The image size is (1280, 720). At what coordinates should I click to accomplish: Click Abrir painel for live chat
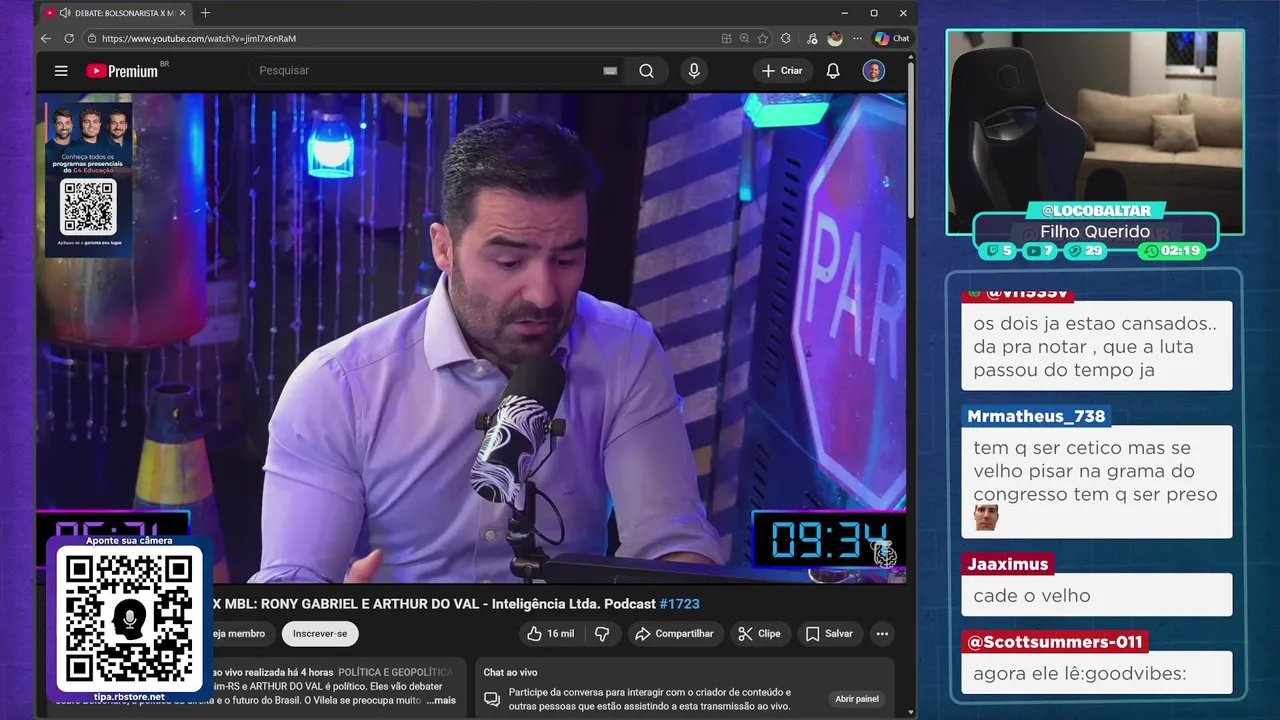tap(857, 699)
